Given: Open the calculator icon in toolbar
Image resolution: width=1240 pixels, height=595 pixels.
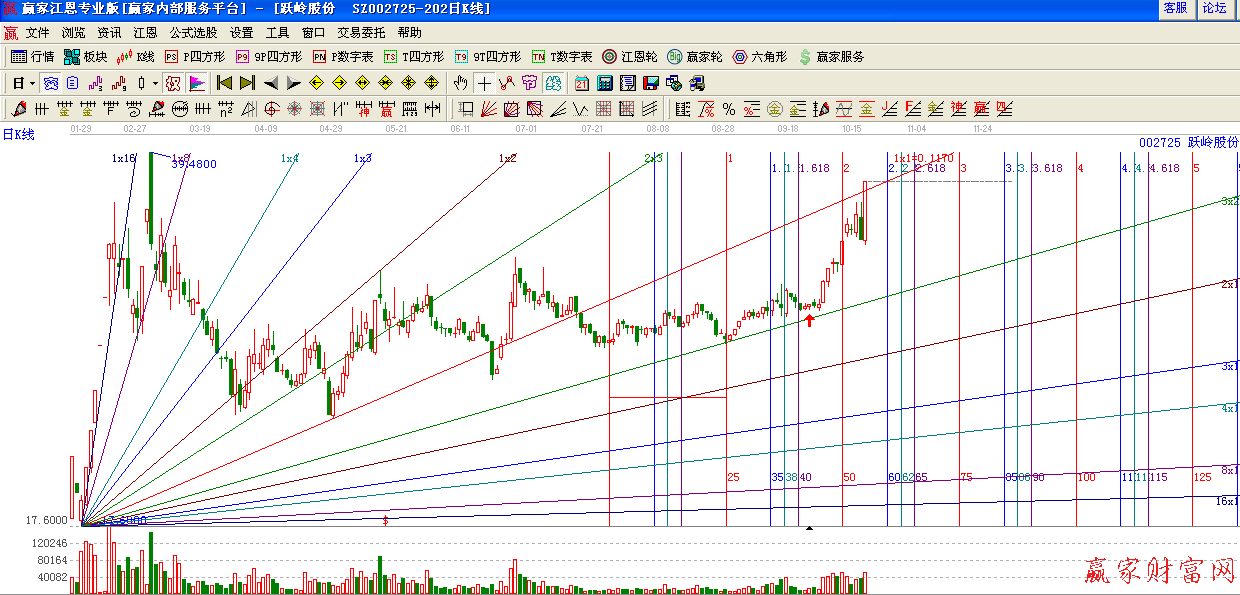Looking at the screenshot, I should tap(605, 83).
